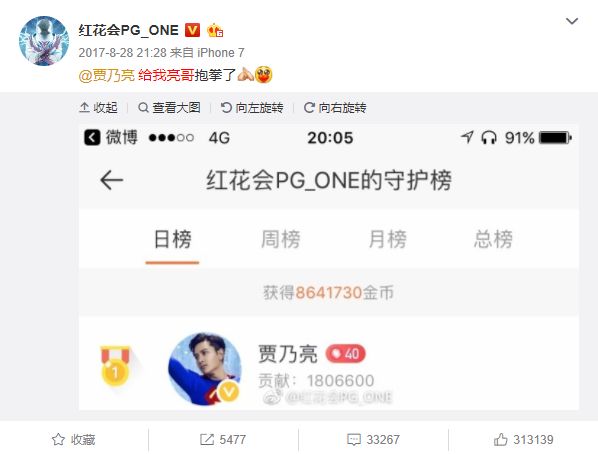Image resolution: width=598 pixels, height=454 pixels.
Task: Like the post with thumbs-up 313139
Action: [523, 440]
